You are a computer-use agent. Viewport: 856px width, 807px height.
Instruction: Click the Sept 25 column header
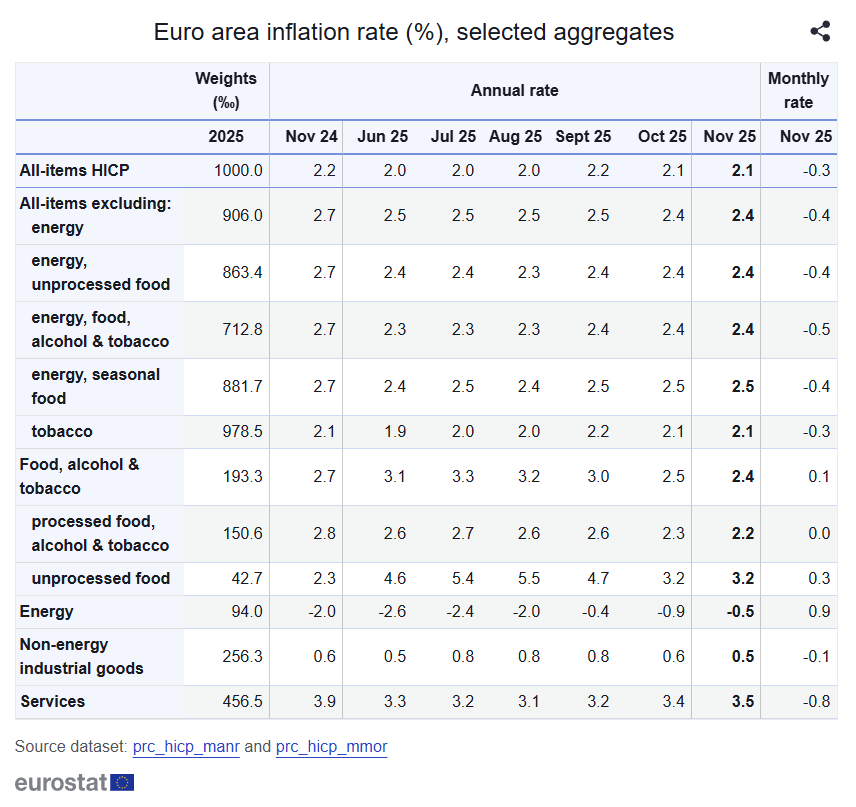point(583,137)
